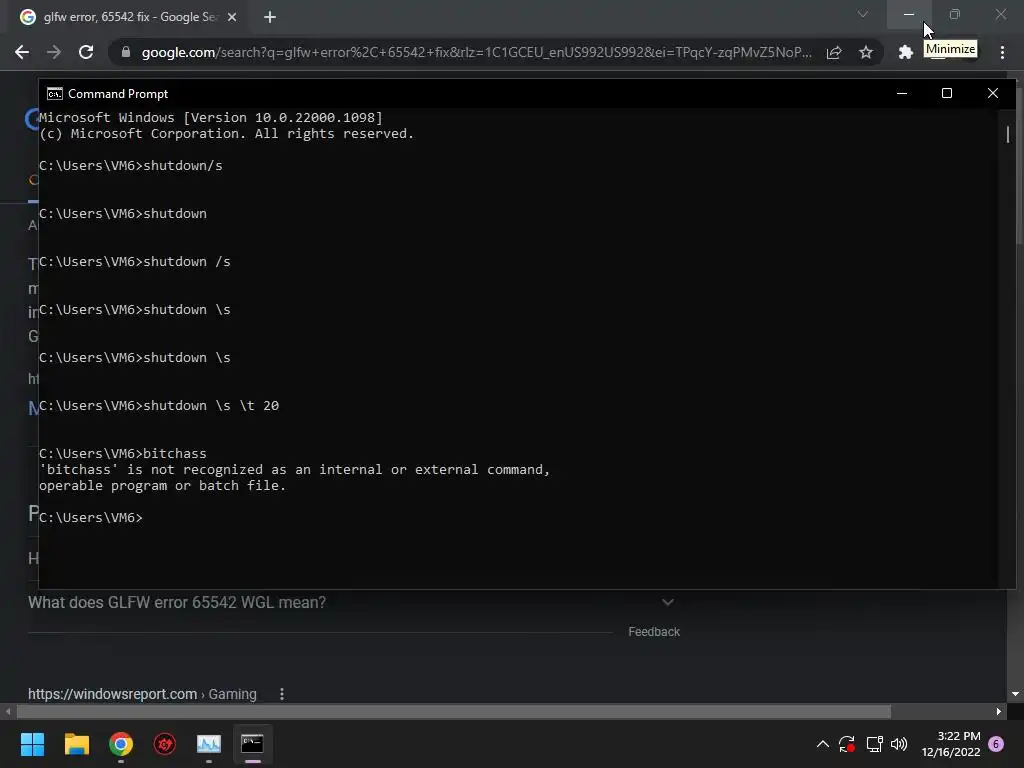
Task: Click the 'shutdown \s \t 20' command line
Action: click(x=159, y=406)
